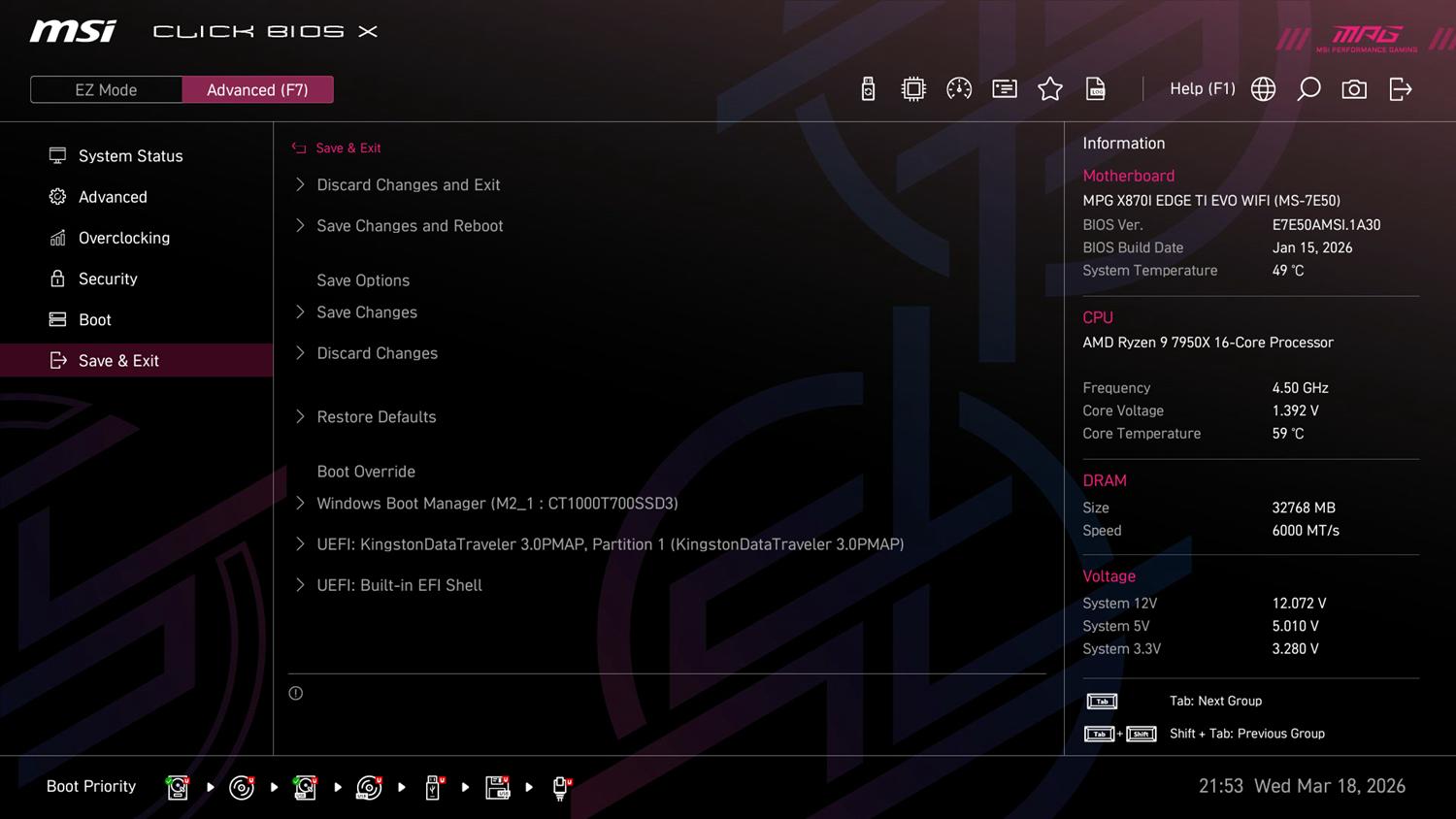This screenshot has height=819, width=1456.
Task: Click the search magnifier icon
Action: [x=1308, y=89]
